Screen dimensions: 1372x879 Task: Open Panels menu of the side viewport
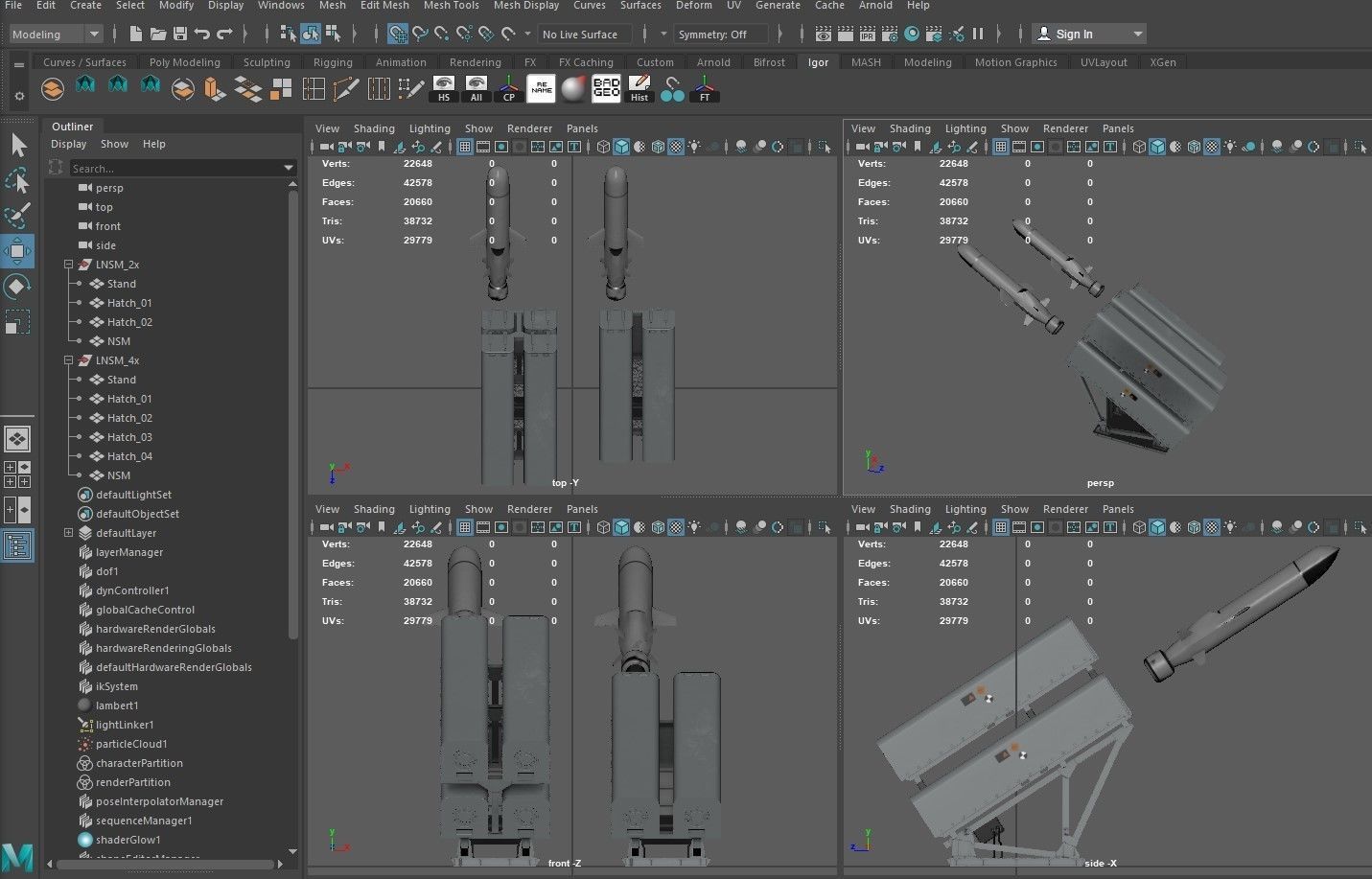point(1118,509)
